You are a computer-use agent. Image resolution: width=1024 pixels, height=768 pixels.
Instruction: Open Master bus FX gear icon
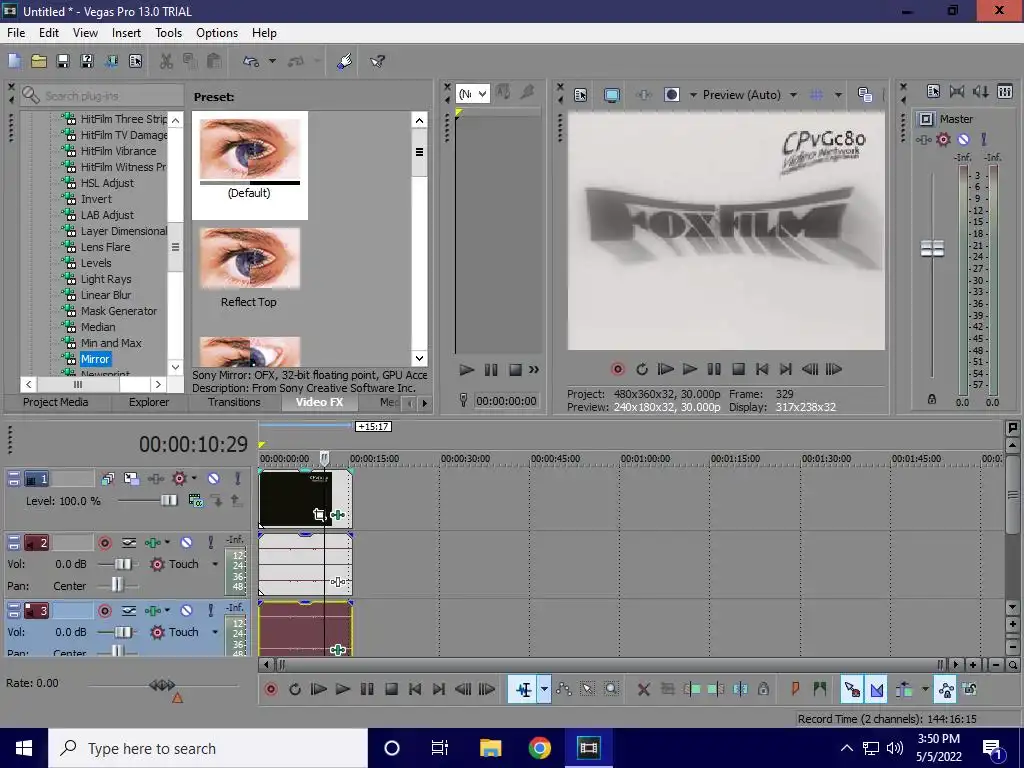943,139
